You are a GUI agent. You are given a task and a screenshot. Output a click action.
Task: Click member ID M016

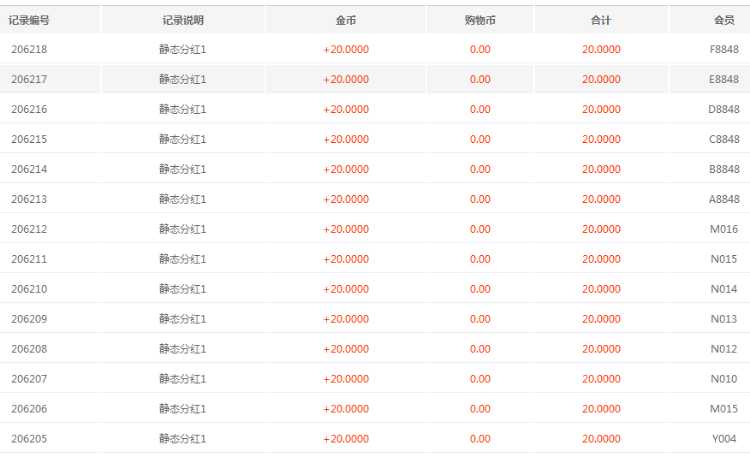pos(724,229)
